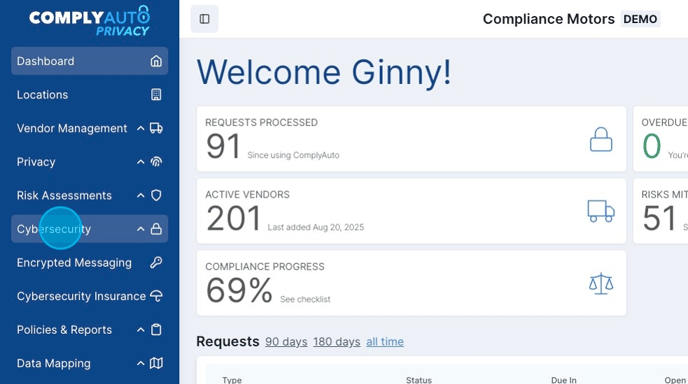Click the Locations building icon
This screenshot has width=688, height=384.
coord(156,94)
